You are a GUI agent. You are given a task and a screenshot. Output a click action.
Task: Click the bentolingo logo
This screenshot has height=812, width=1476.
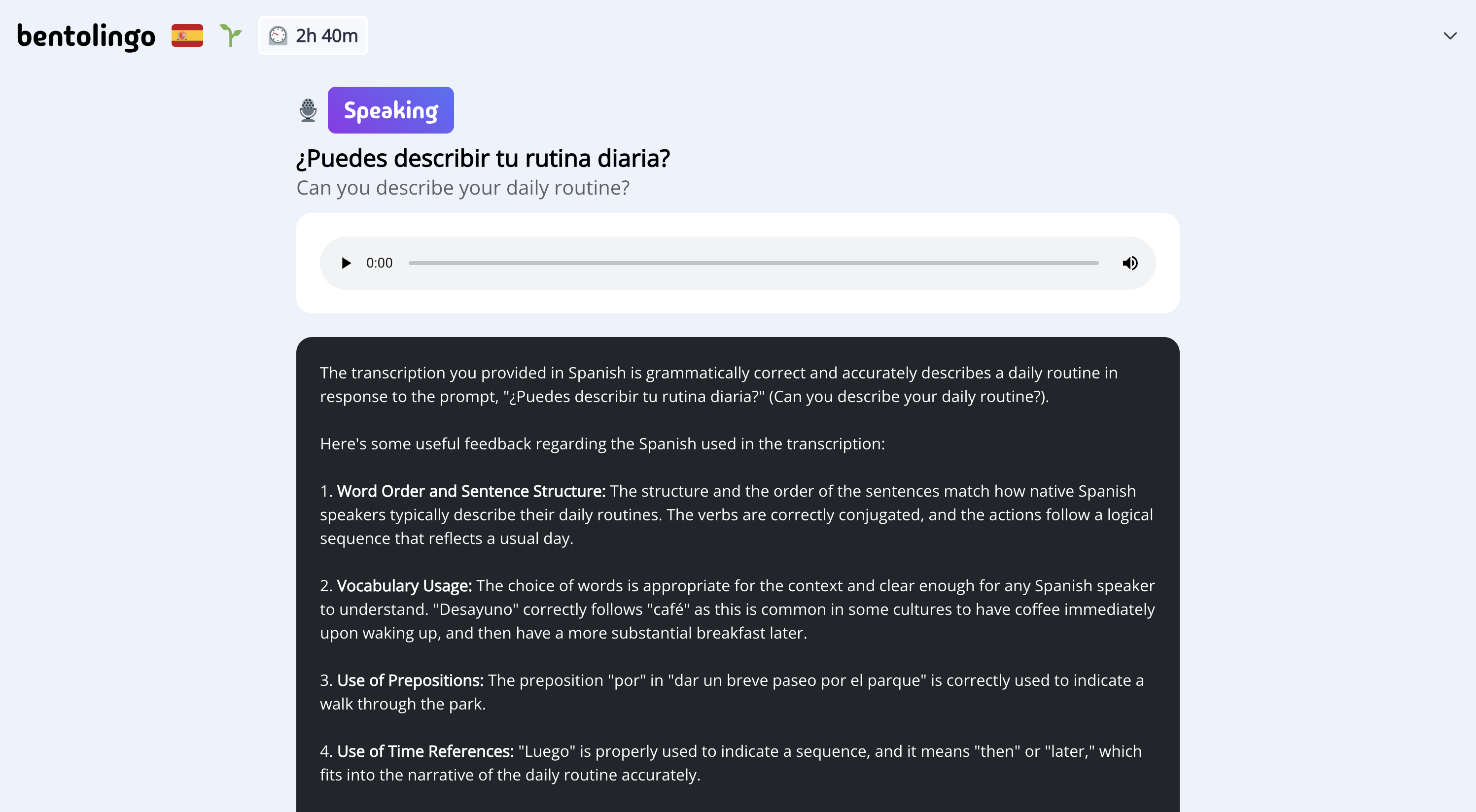click(86, 35)
